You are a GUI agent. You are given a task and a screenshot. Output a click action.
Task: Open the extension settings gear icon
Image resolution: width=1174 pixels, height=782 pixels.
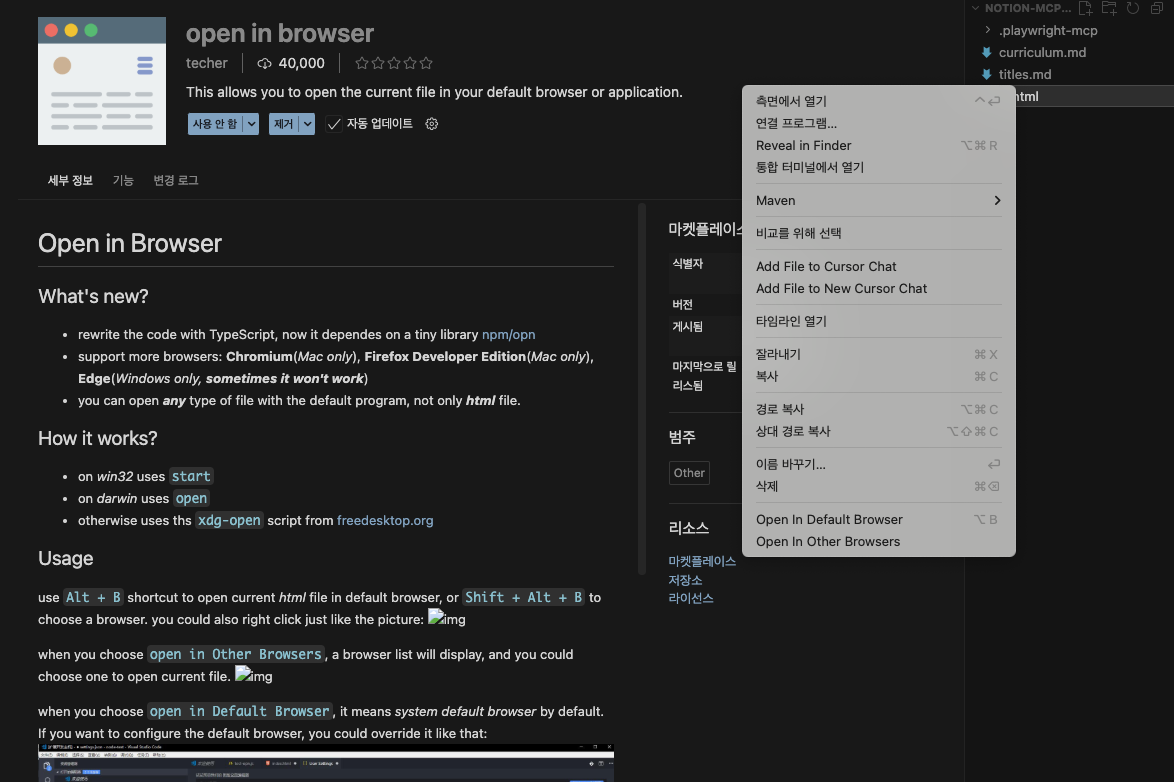[431, 124]
